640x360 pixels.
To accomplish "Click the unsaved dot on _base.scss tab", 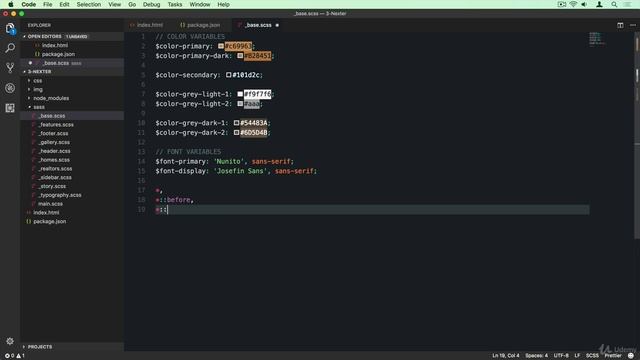I will click(277, 25).
